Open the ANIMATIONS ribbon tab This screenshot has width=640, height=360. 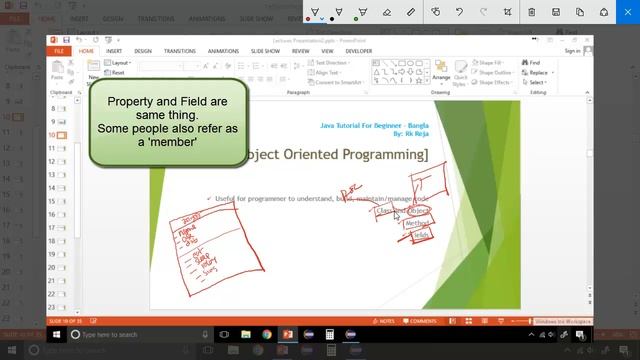coord(223,51)
